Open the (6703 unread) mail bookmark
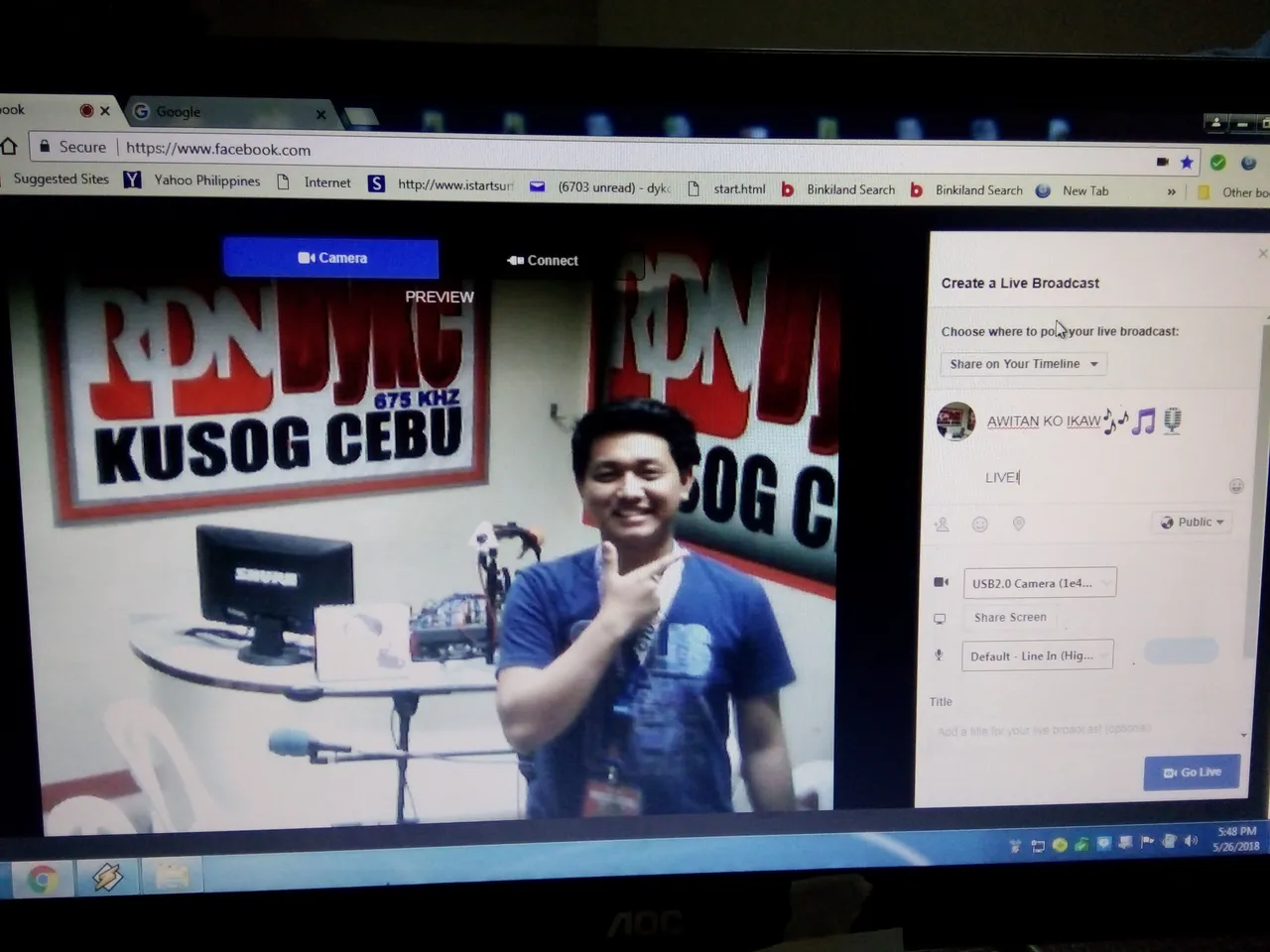 [600, 186]
